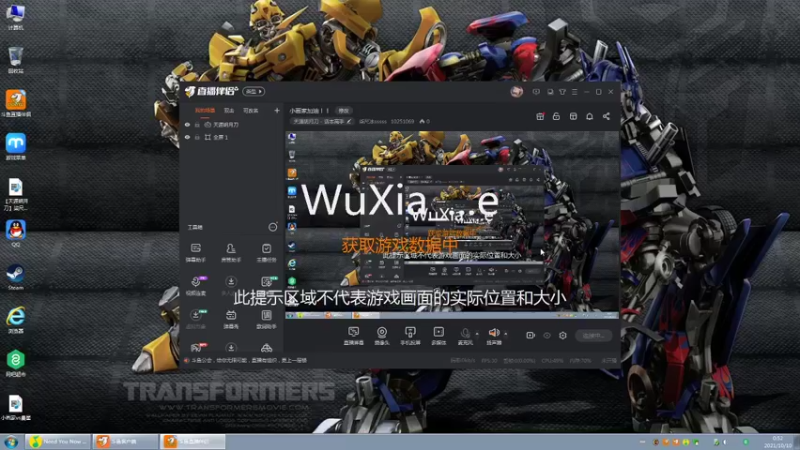Click the gift box icon with red dot

(540, 116)
